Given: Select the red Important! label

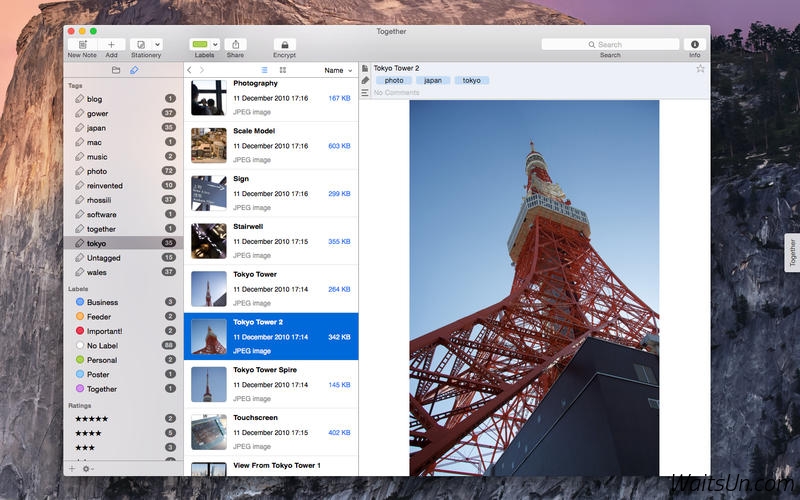Looking at the screenshot, I should [x=123, y=331].
